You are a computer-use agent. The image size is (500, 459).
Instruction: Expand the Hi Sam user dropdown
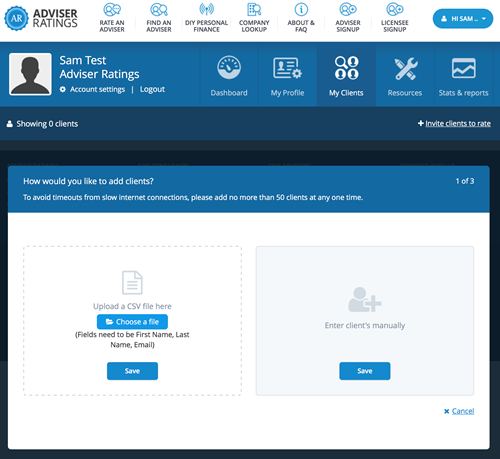coord(463,19)
